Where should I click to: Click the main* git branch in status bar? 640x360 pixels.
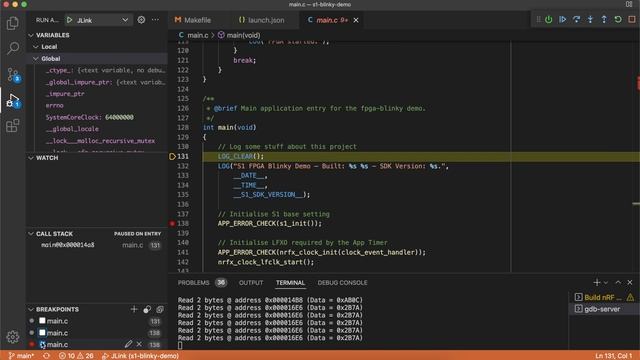[21, 356]
